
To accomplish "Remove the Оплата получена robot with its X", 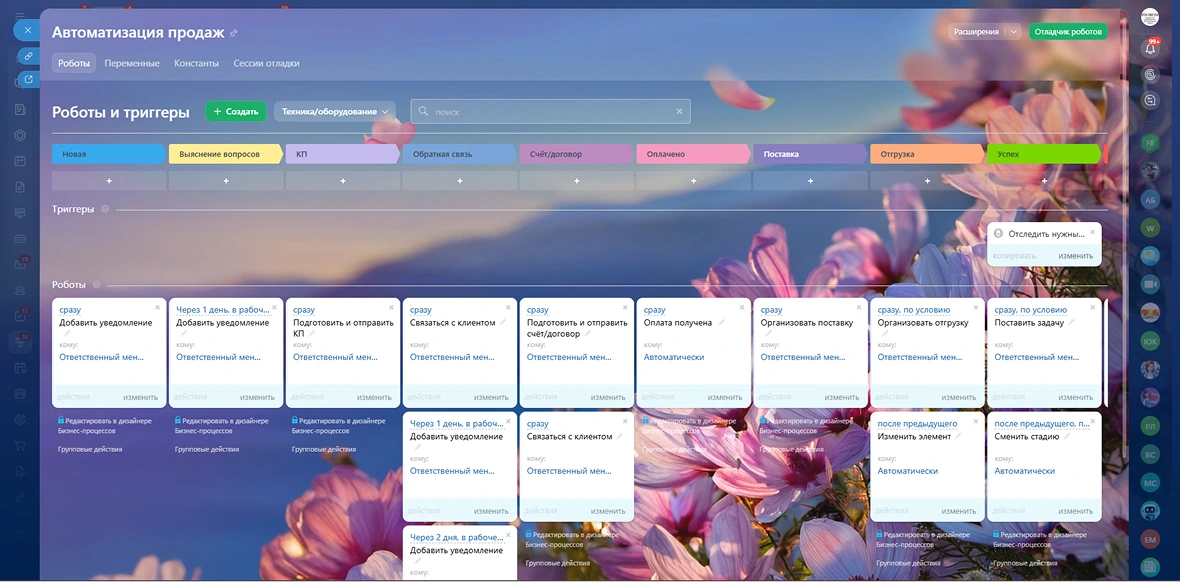I will 742,308.
